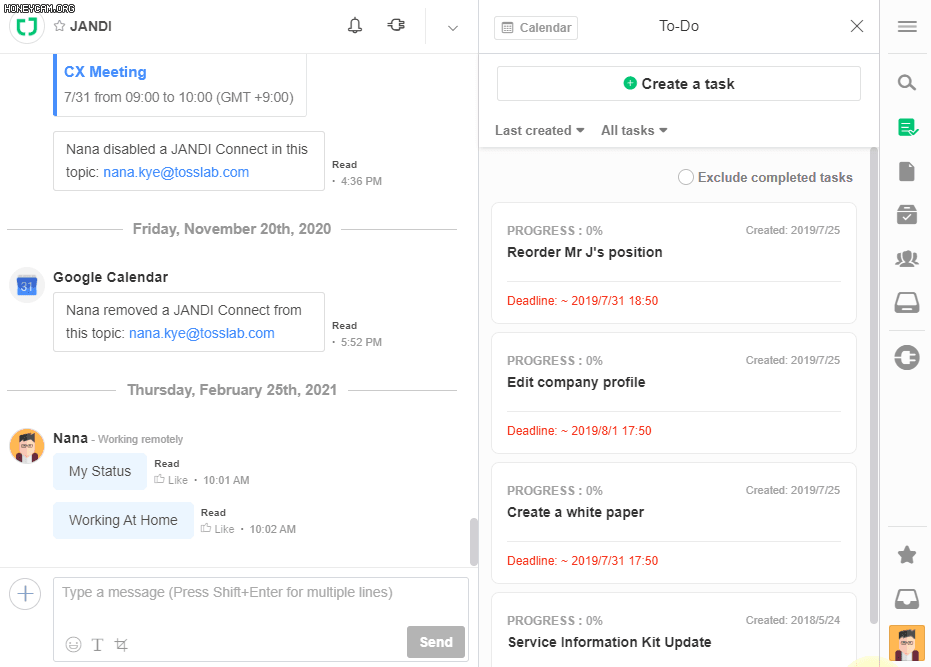Viewport: 931px width, 667px height.
Task: Click the Google Calendar sender name
Action: (x=110, y=277)
